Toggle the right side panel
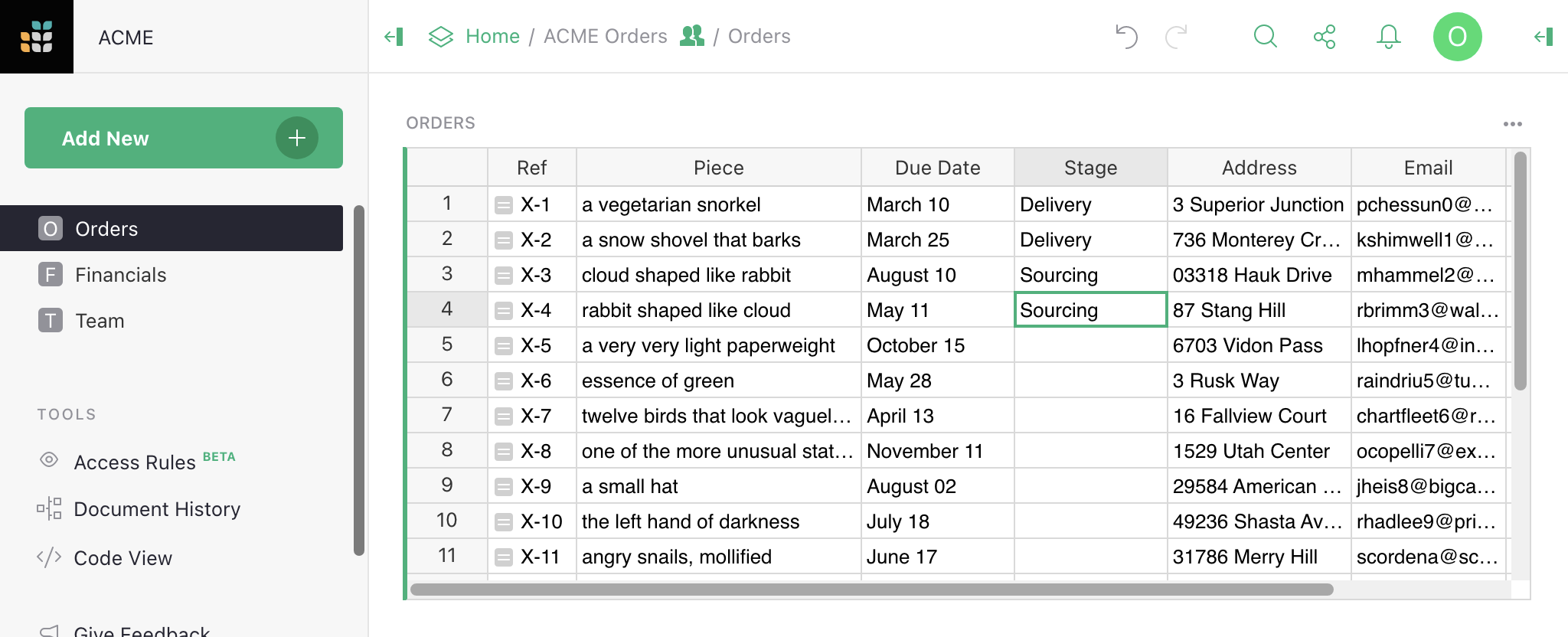 pyautogui.click(x=1543, y=37)
